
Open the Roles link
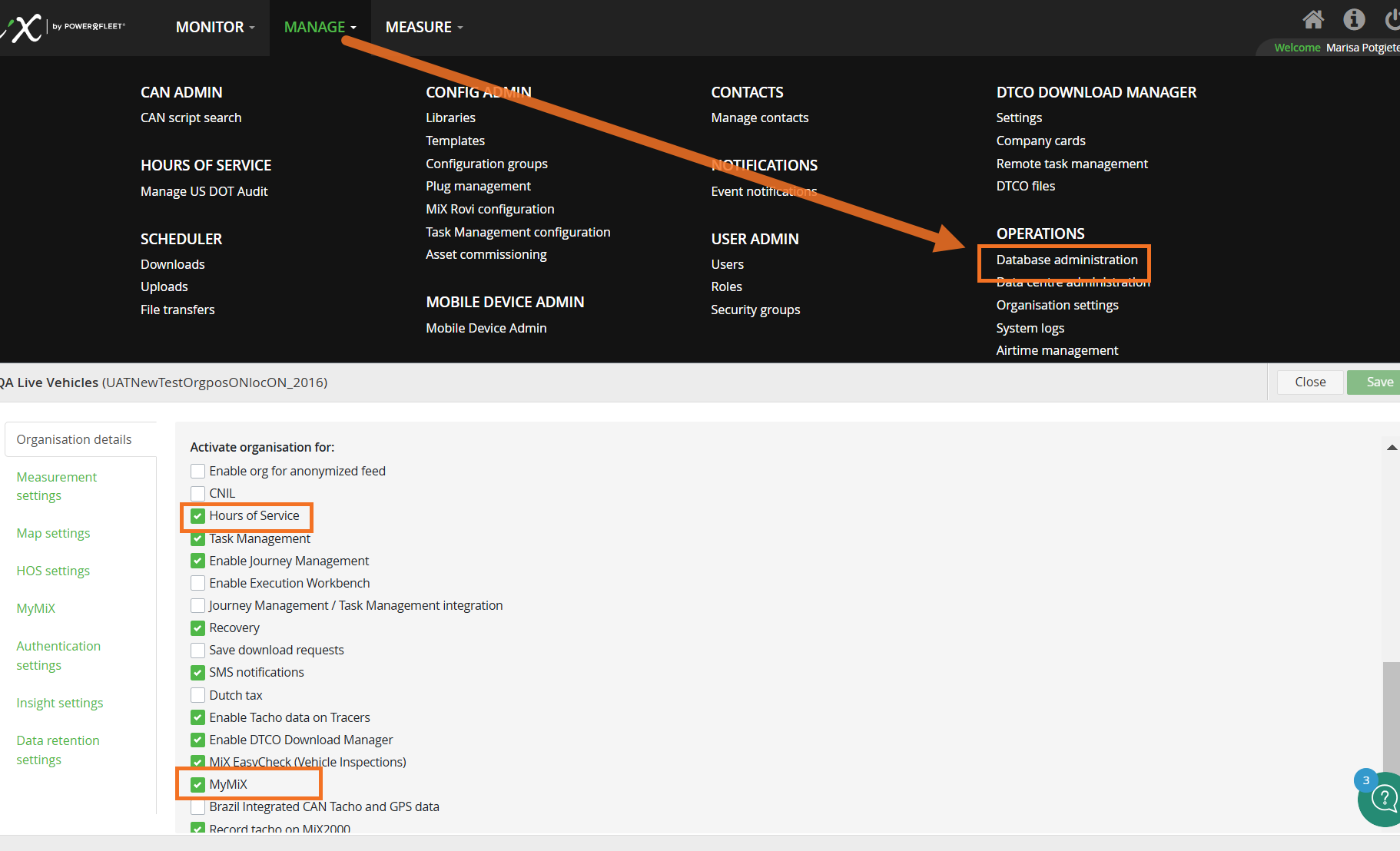726,286
